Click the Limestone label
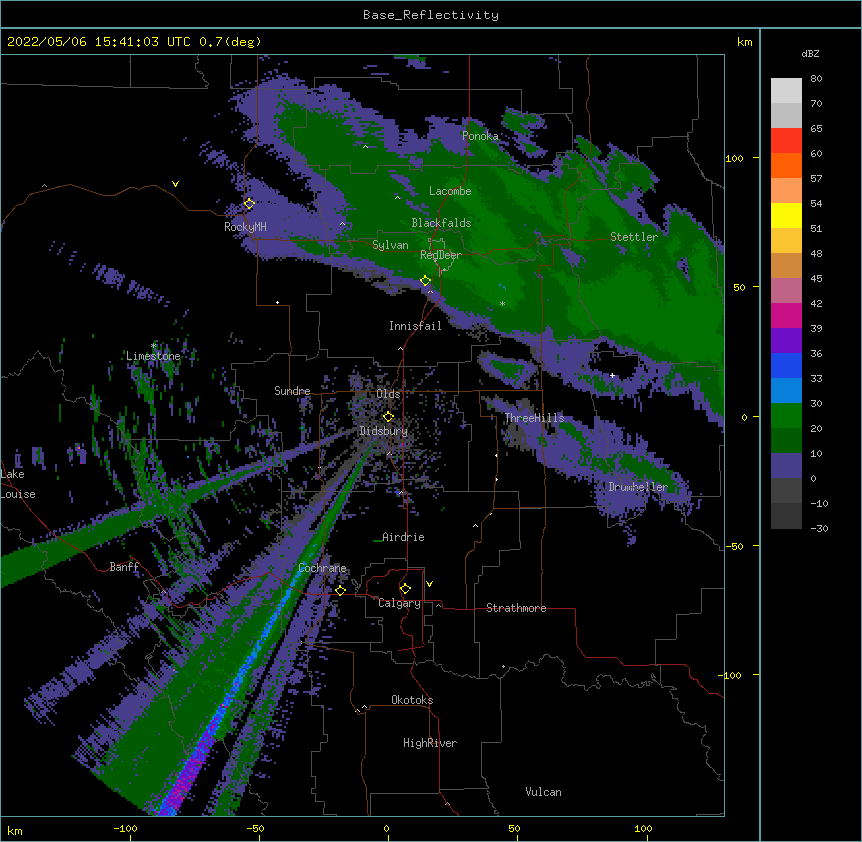 pyautogui.click(x=153, y=356)
